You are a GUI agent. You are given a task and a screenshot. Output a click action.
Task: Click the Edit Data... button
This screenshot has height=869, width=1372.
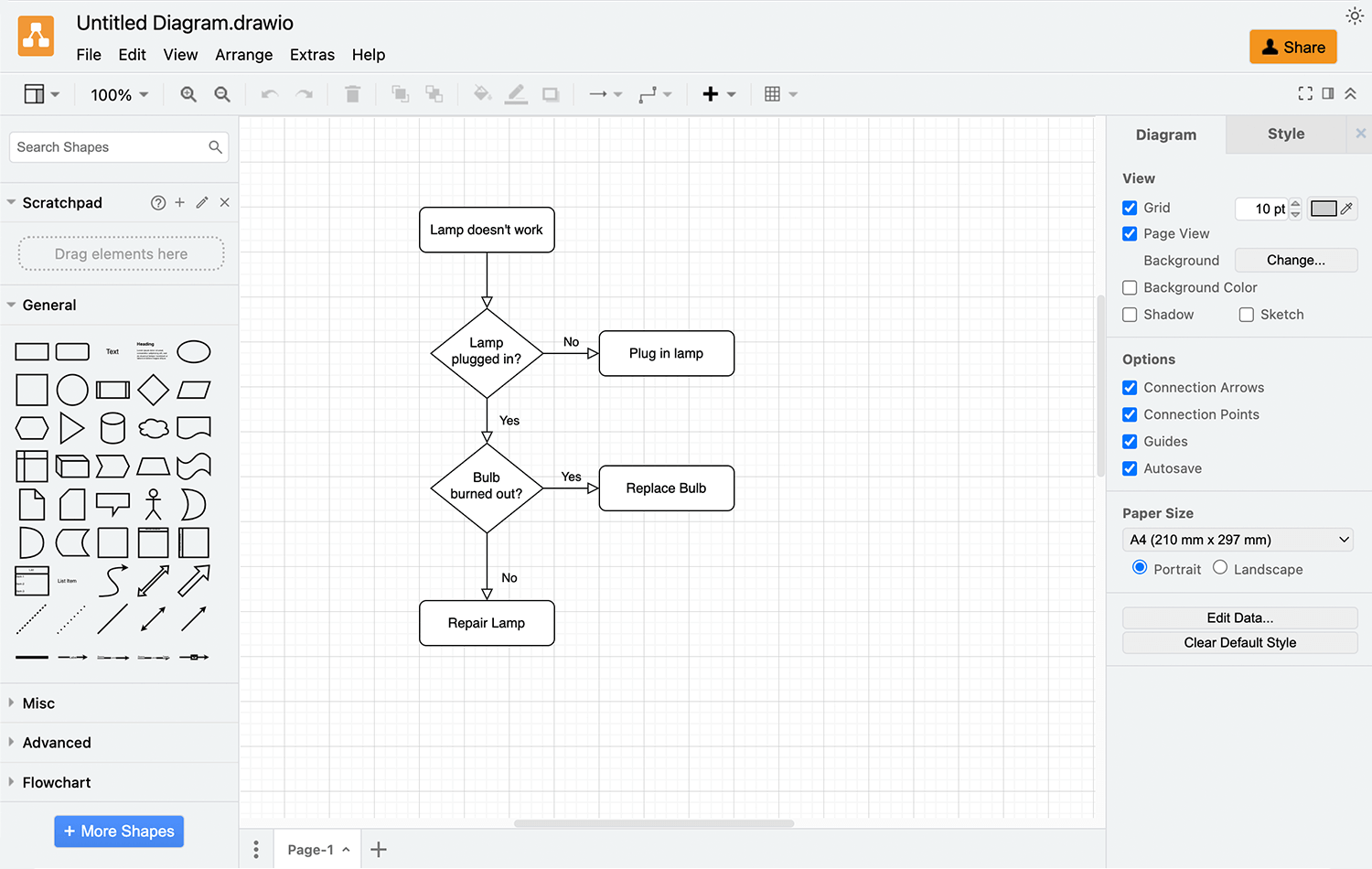pos(1239,618)
